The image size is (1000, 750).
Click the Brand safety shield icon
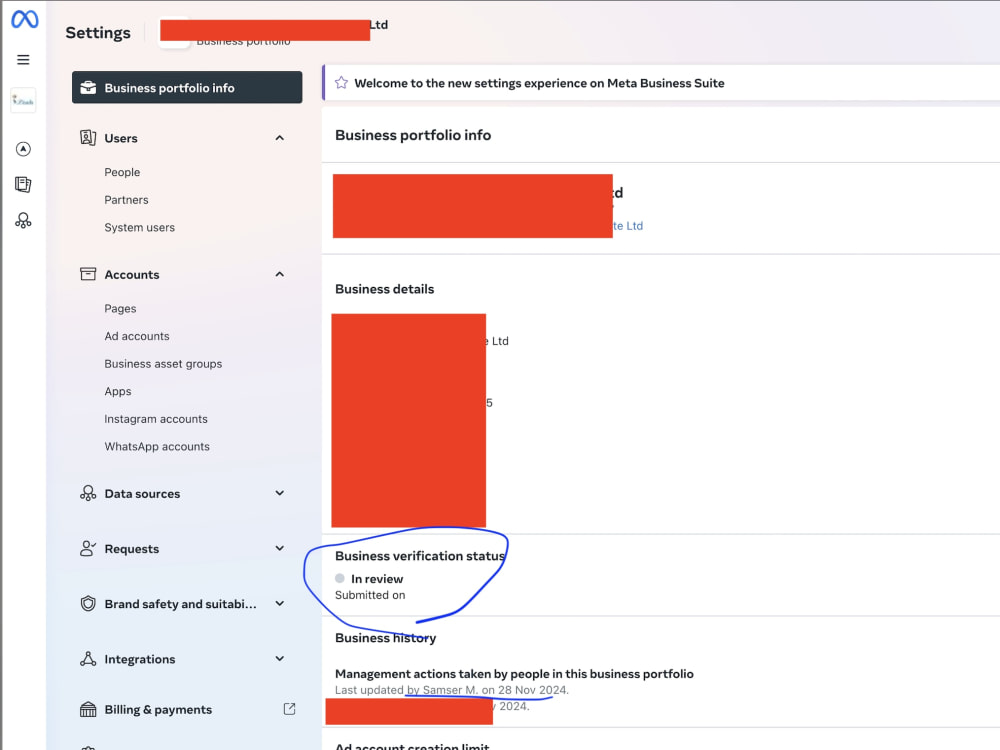(88, 603)
